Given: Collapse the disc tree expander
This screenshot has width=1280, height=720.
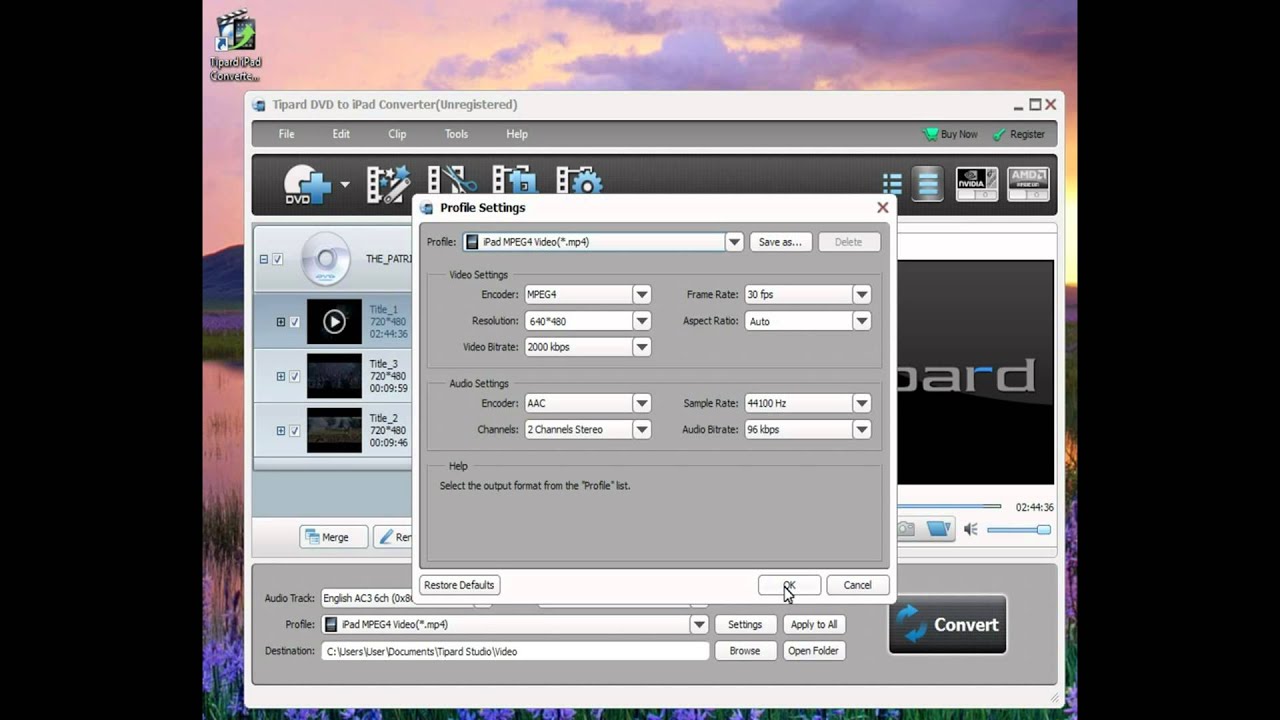Looking at the screenshot, I should (264, 259).
